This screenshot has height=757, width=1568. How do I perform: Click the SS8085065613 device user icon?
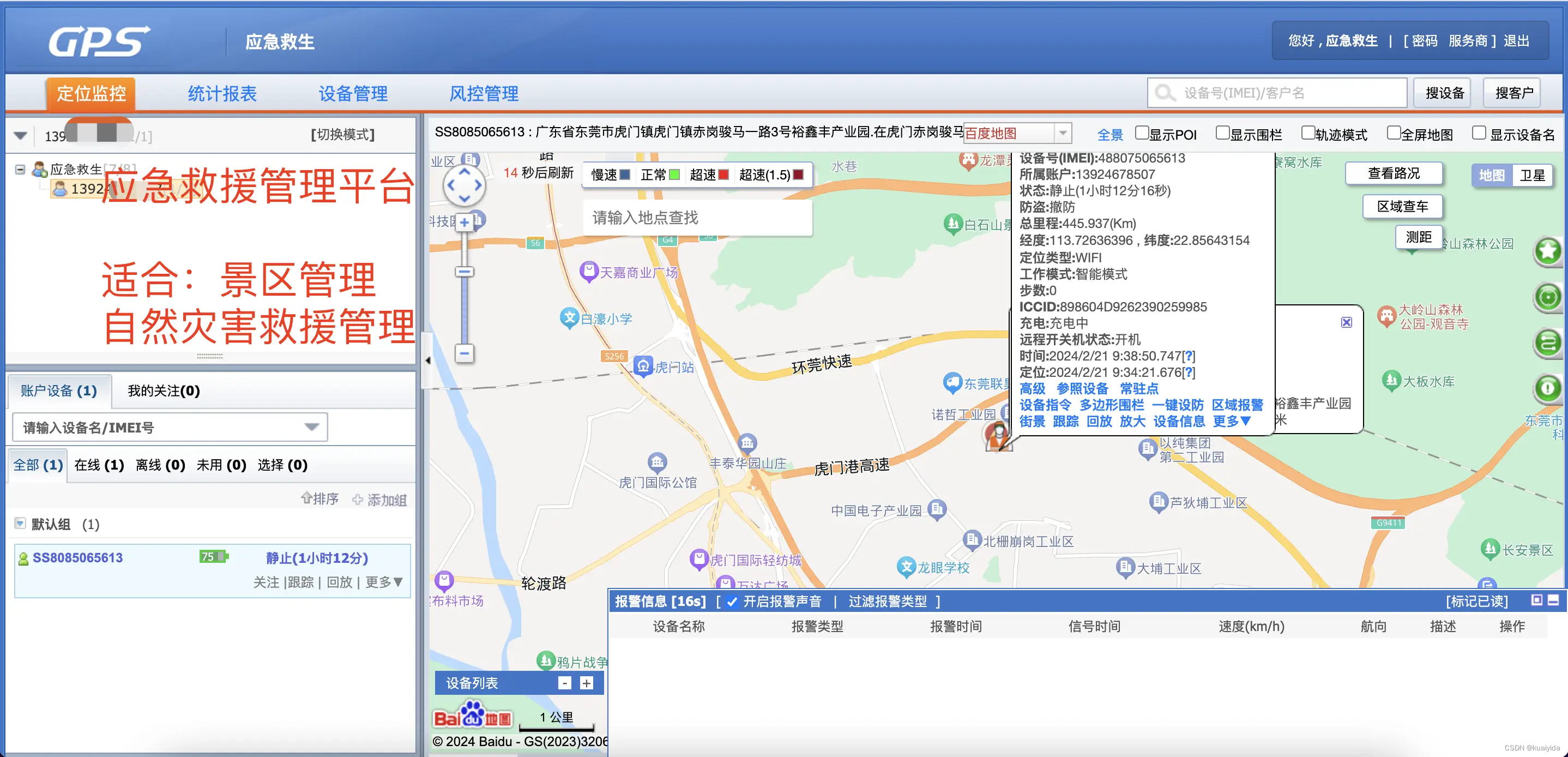(x=23, y=558)
